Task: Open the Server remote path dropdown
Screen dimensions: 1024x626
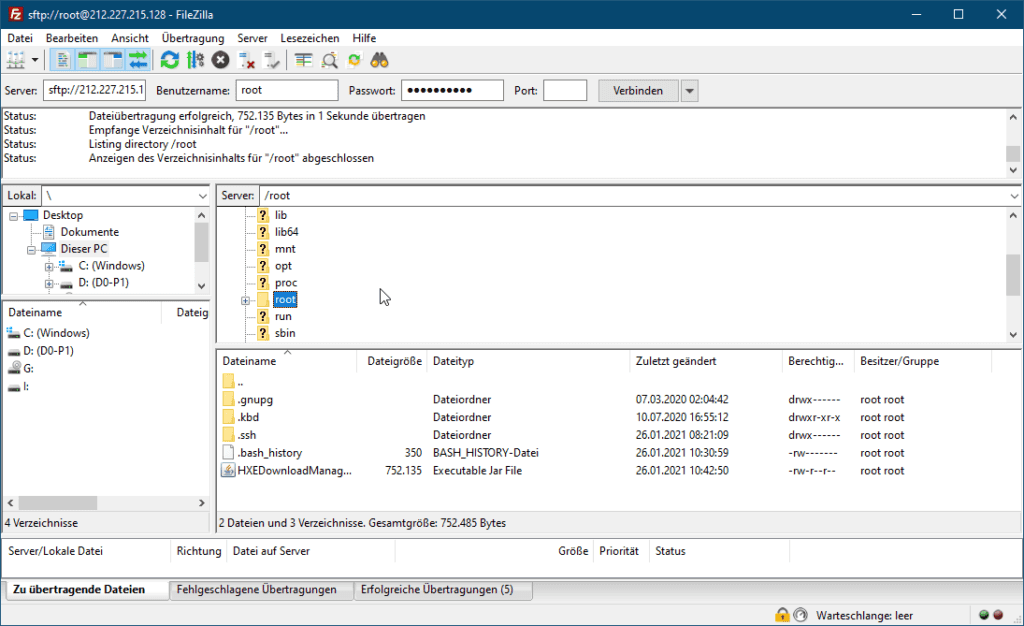Action: [1014, 196]
